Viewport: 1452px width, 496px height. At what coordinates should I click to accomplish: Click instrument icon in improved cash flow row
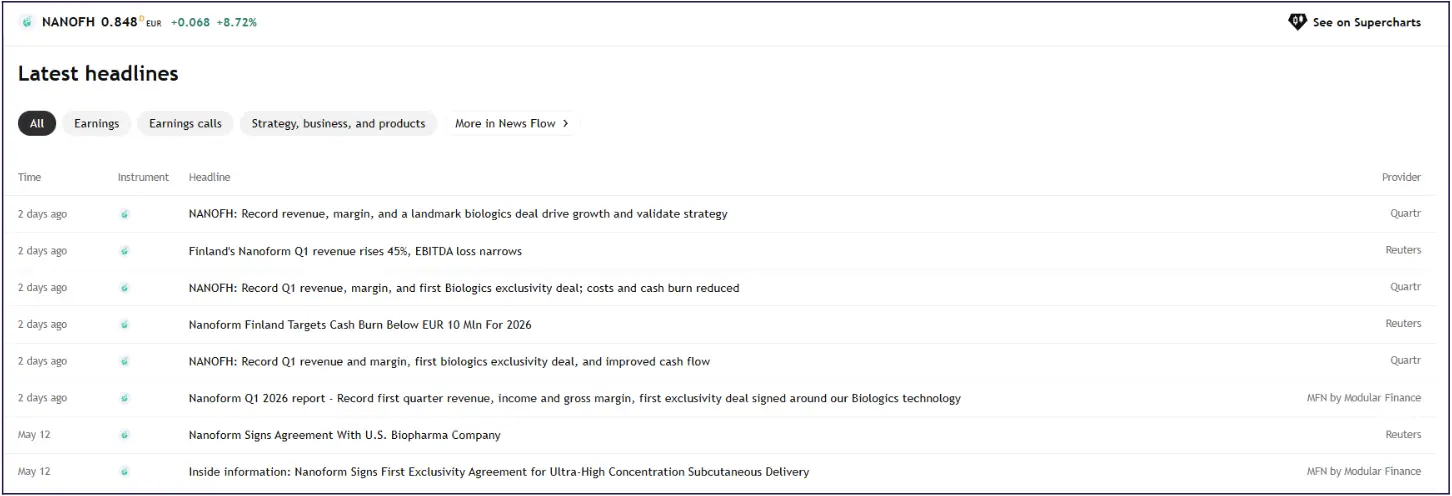point(125,361)
